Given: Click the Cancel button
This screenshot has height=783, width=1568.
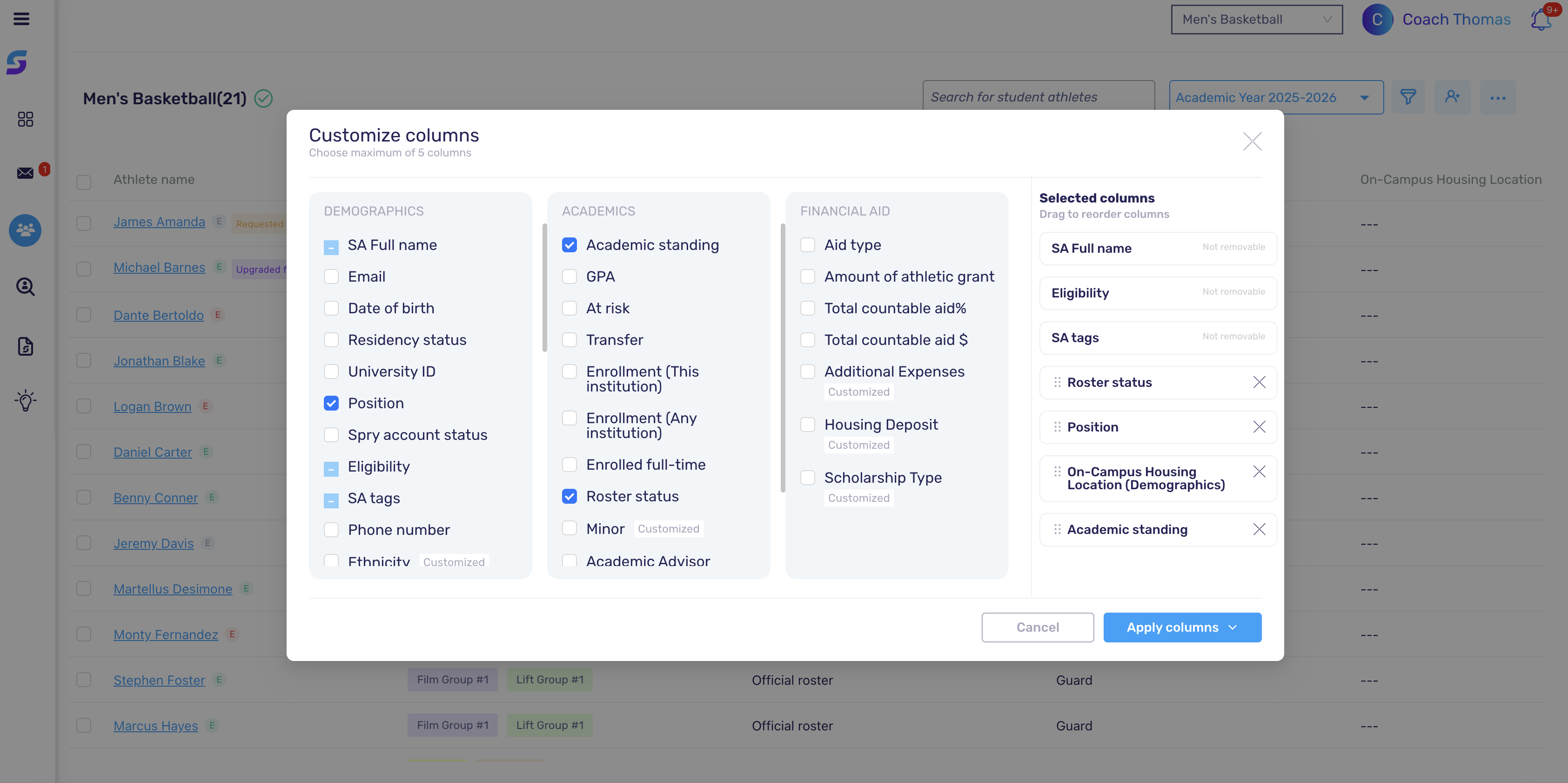Looking at the screenshot, I should 1037,627.
